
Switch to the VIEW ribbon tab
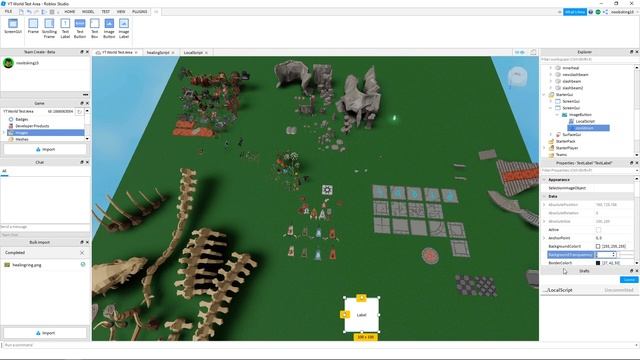coord(121,12)
